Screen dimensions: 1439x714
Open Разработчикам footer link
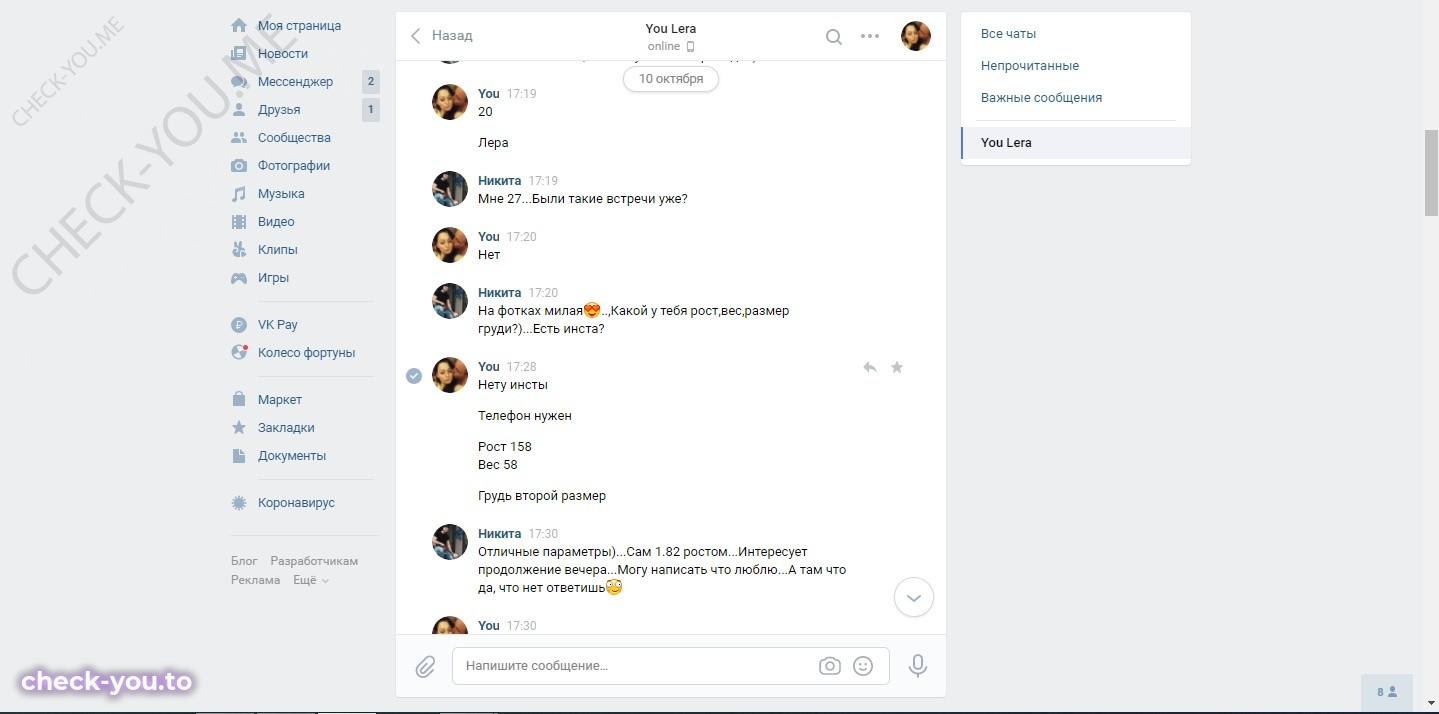point(314,561)
